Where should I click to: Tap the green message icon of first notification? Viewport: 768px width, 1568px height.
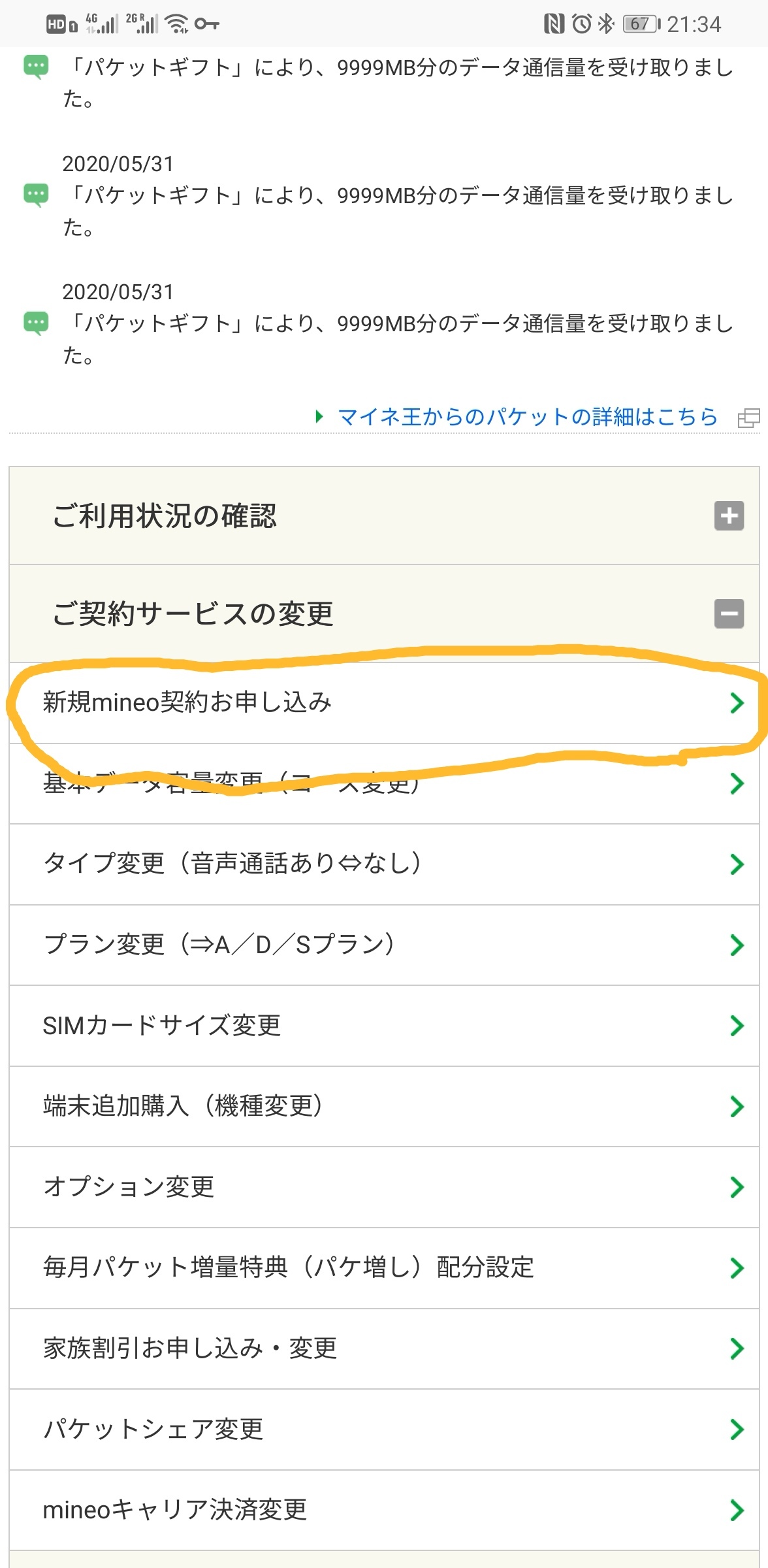36,67
